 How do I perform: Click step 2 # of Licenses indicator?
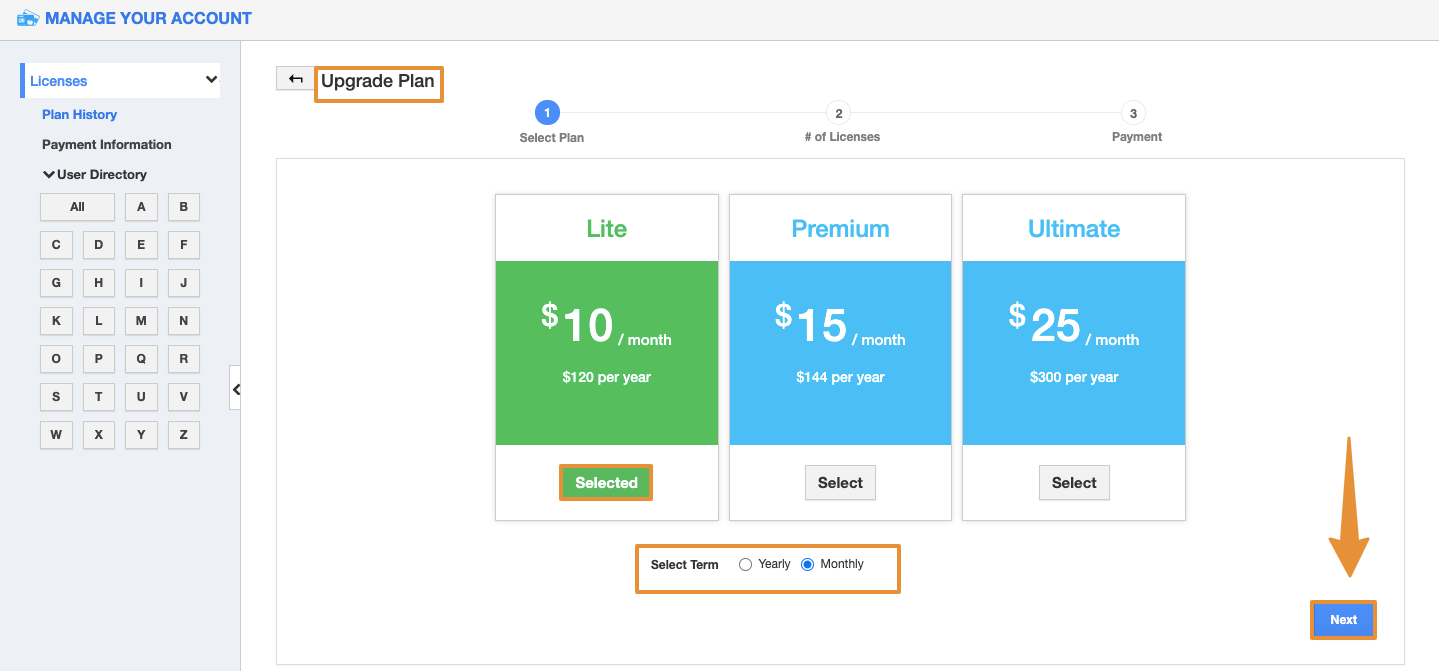pos(838,113)
